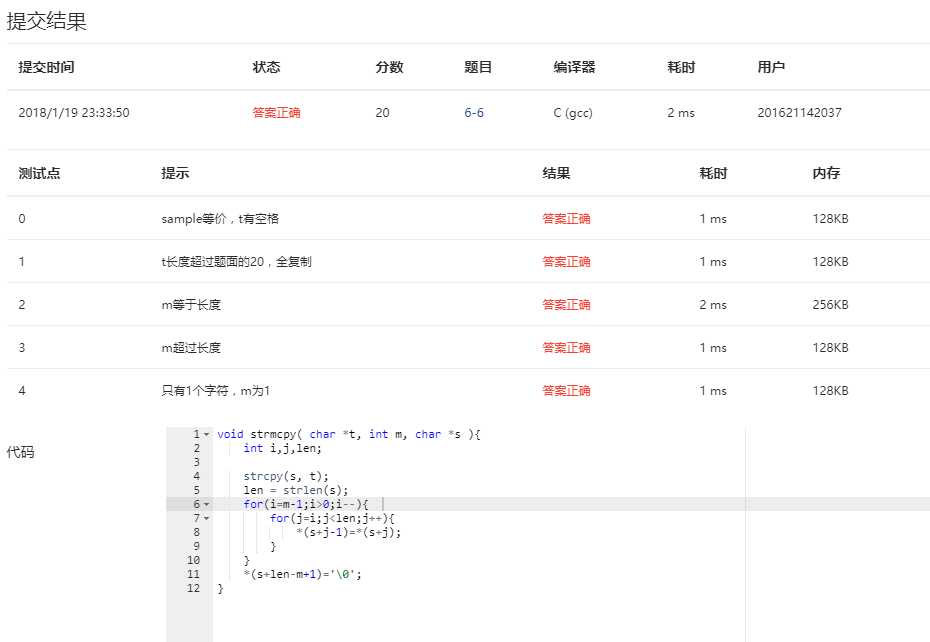Click the 2 ms time for test point 2
This screenshot has width=930, height=642.
point(713,305)
